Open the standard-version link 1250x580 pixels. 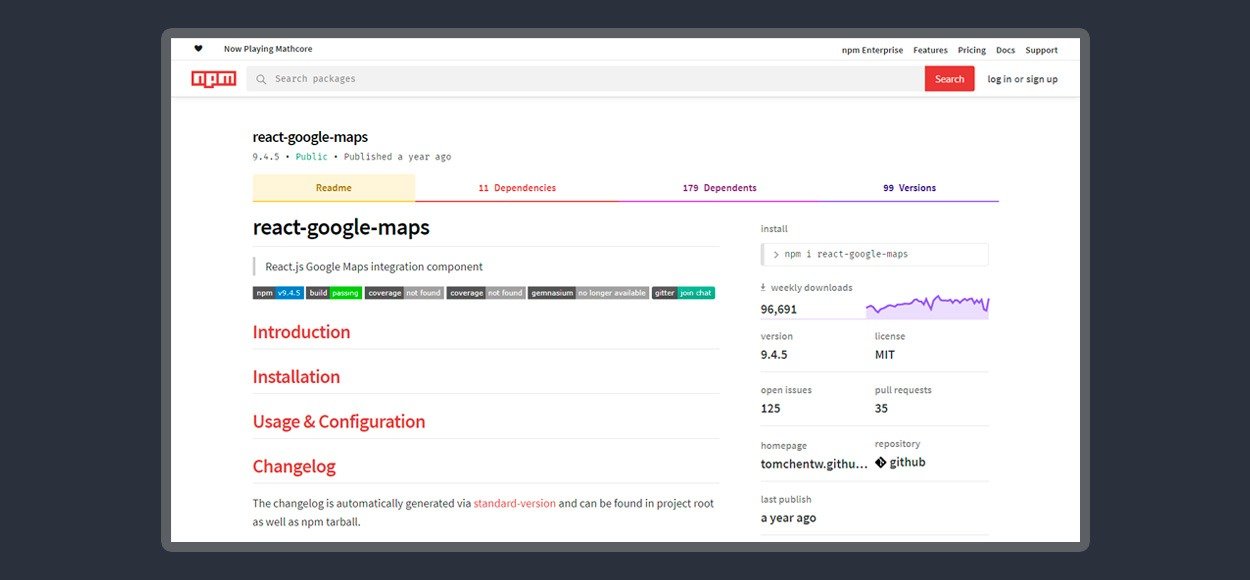(x=514, y=504)
